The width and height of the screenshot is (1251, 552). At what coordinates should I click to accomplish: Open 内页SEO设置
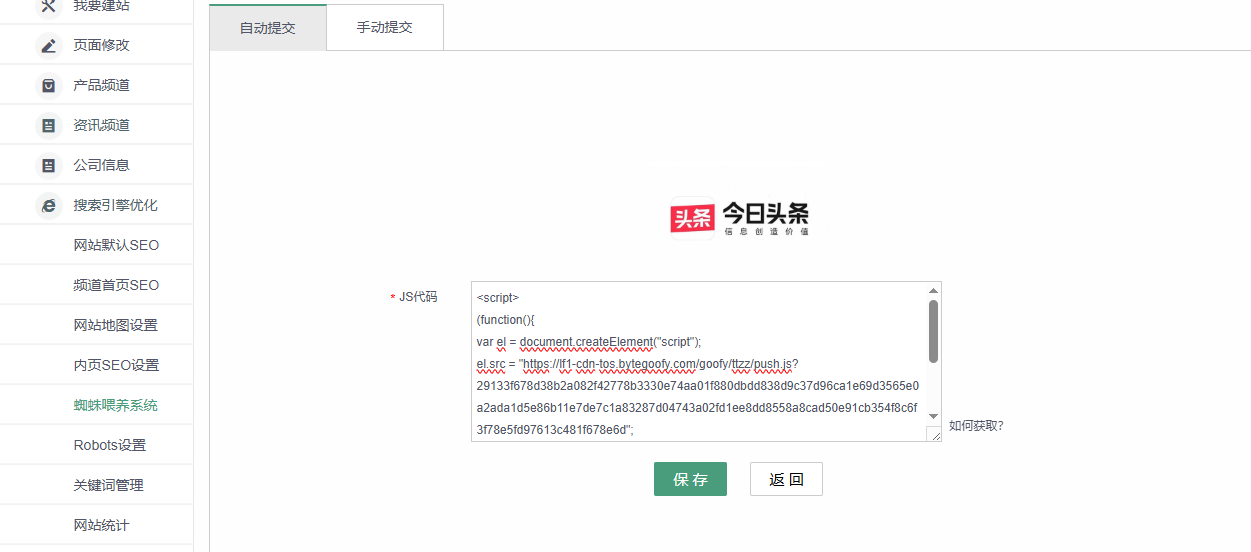point(116,365)
